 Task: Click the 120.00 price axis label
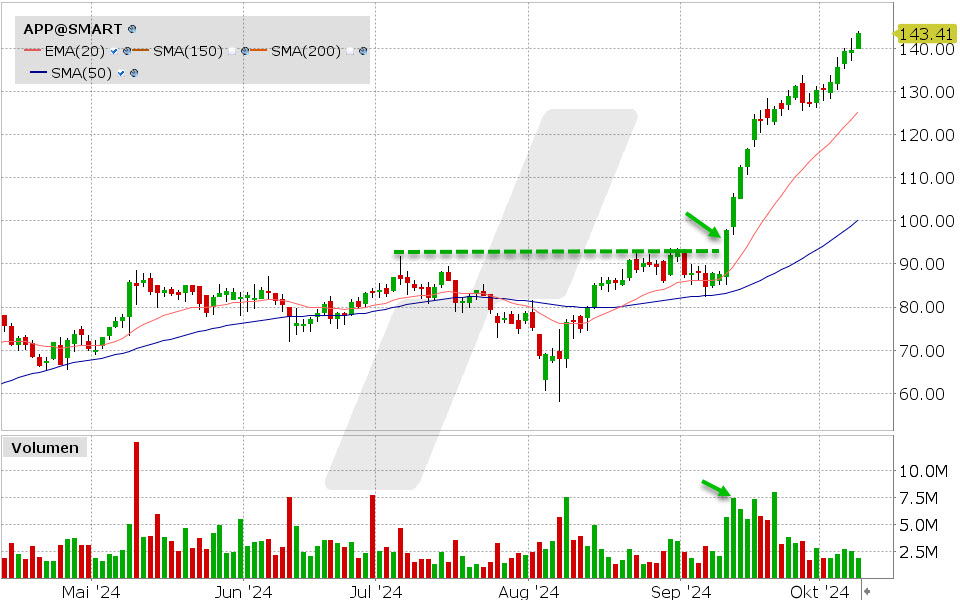926,135
